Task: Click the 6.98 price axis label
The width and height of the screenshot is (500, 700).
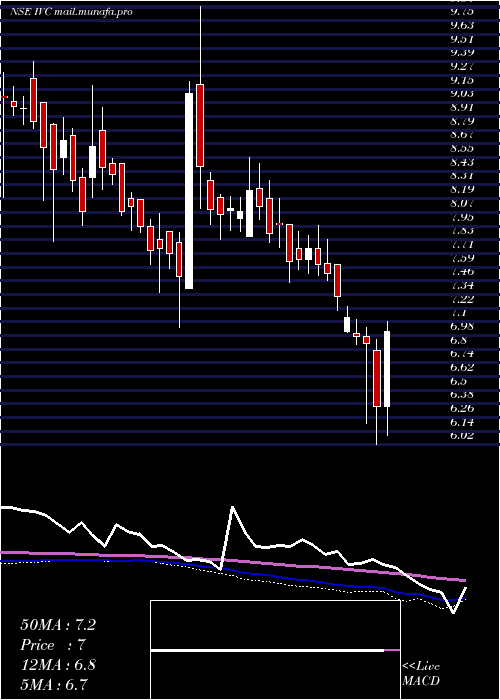Action: (x=462, y=326)
